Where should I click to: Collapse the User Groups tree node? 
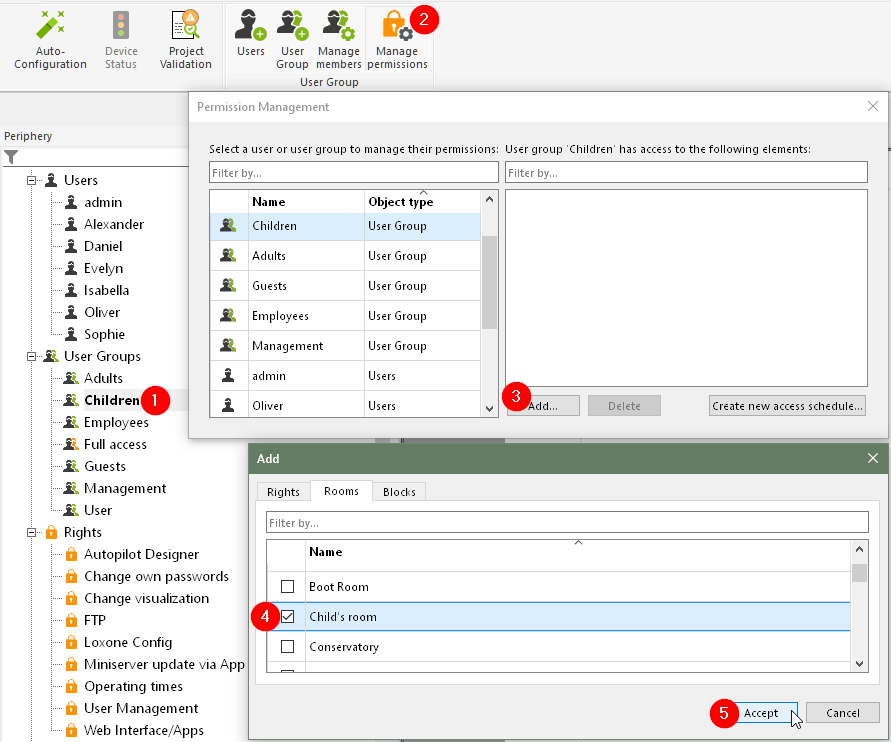point(32,356)
